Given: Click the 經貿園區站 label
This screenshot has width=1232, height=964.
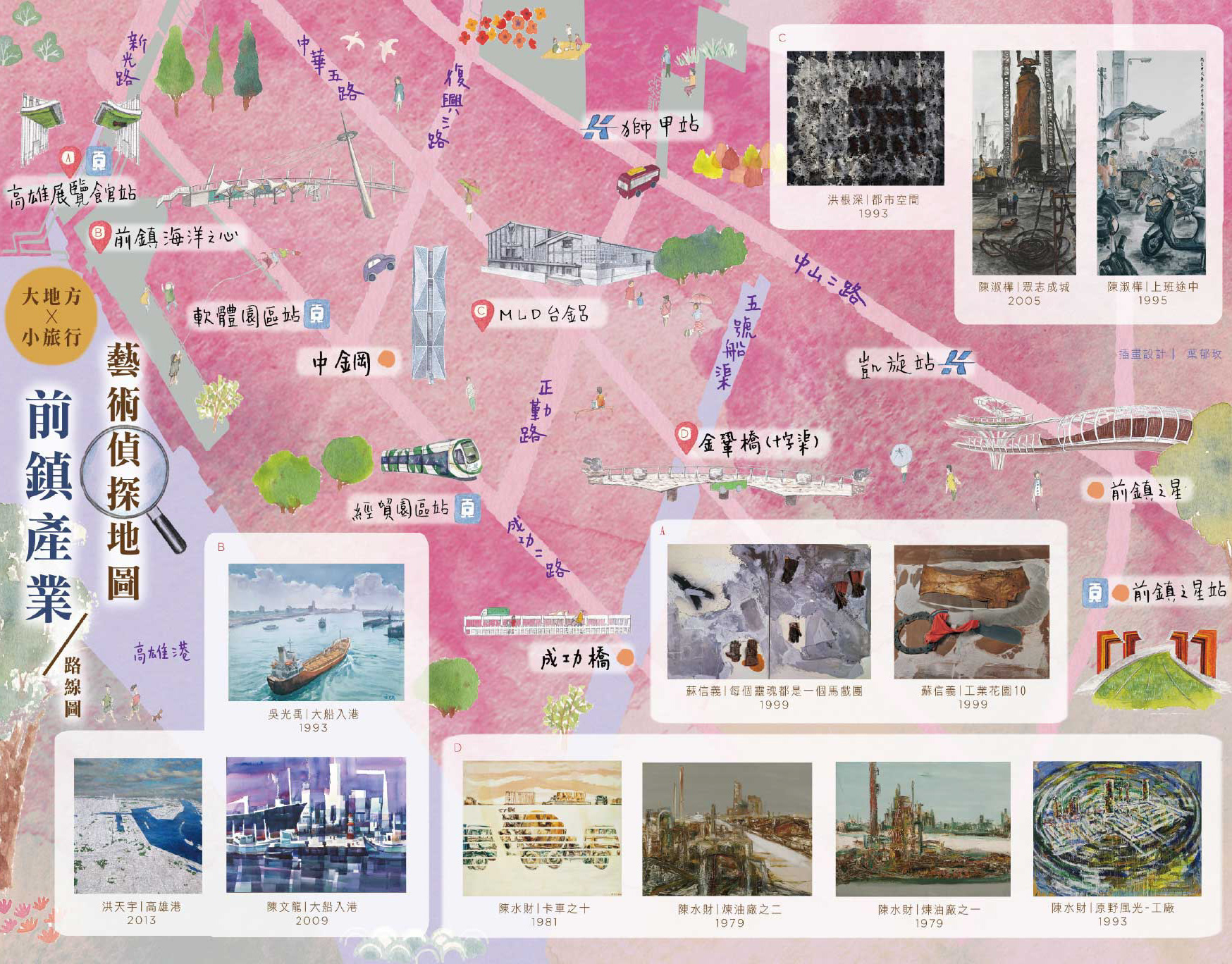Looking at the screenshot, I should coord(401,509).
